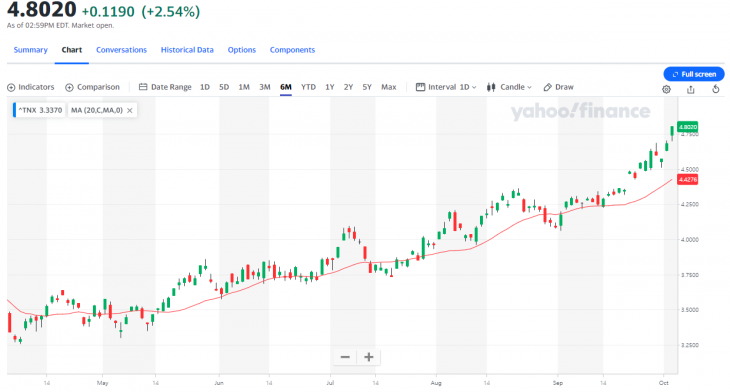This screenshot has height=392, width=730.
Task: Open the Candle chart type dropdown
Action: pos(509,87)
